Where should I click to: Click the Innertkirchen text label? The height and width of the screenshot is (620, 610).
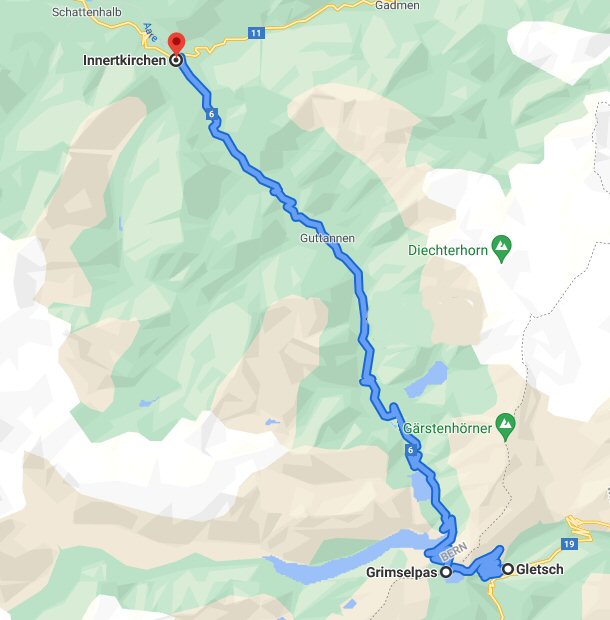125,60
